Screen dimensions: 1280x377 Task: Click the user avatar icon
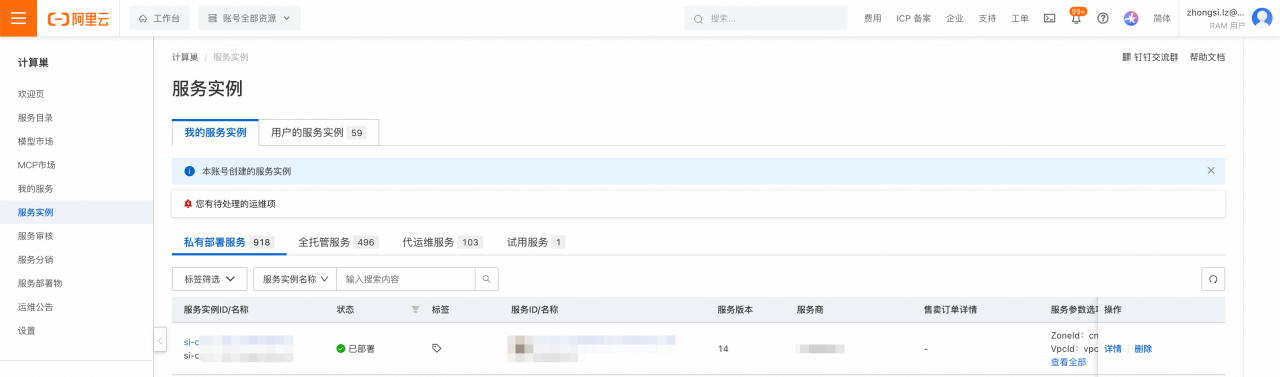(x=1262, y=18)
